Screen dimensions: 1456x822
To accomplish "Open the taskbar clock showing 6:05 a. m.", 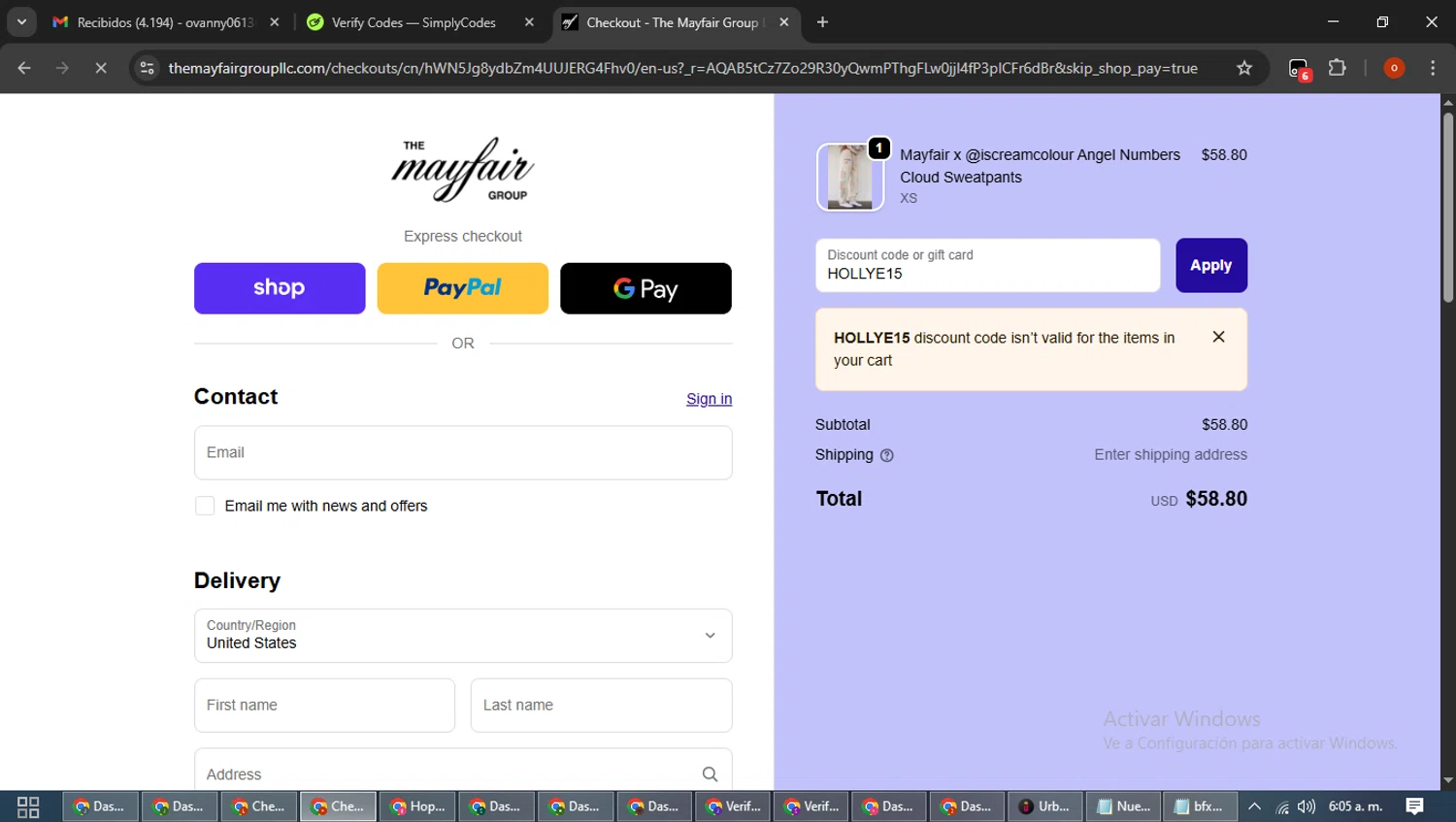I will (1355, 806).
